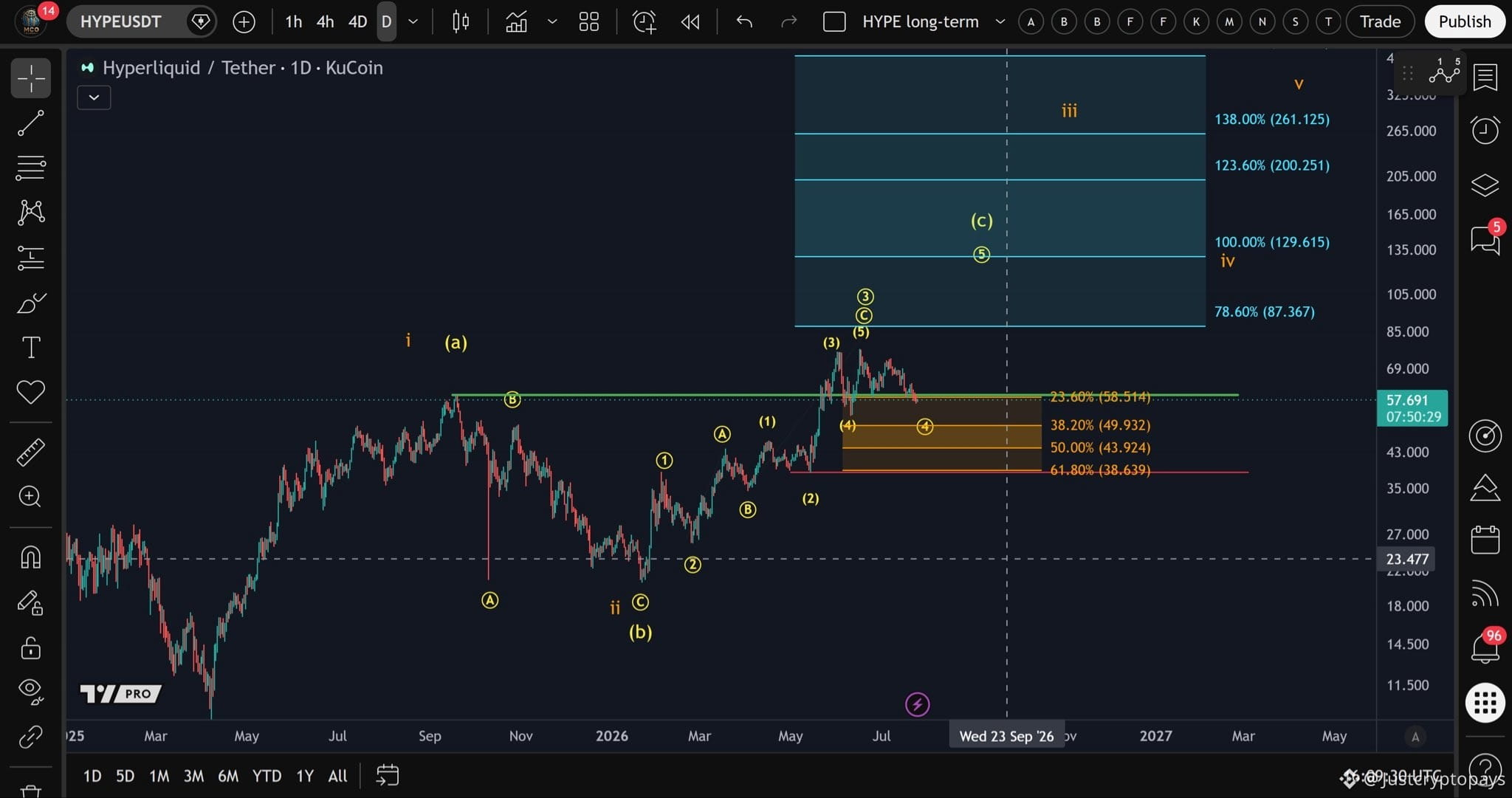
Task: Select the D daily timeframe
Action: pyautogui.click(x=386, y=22)
